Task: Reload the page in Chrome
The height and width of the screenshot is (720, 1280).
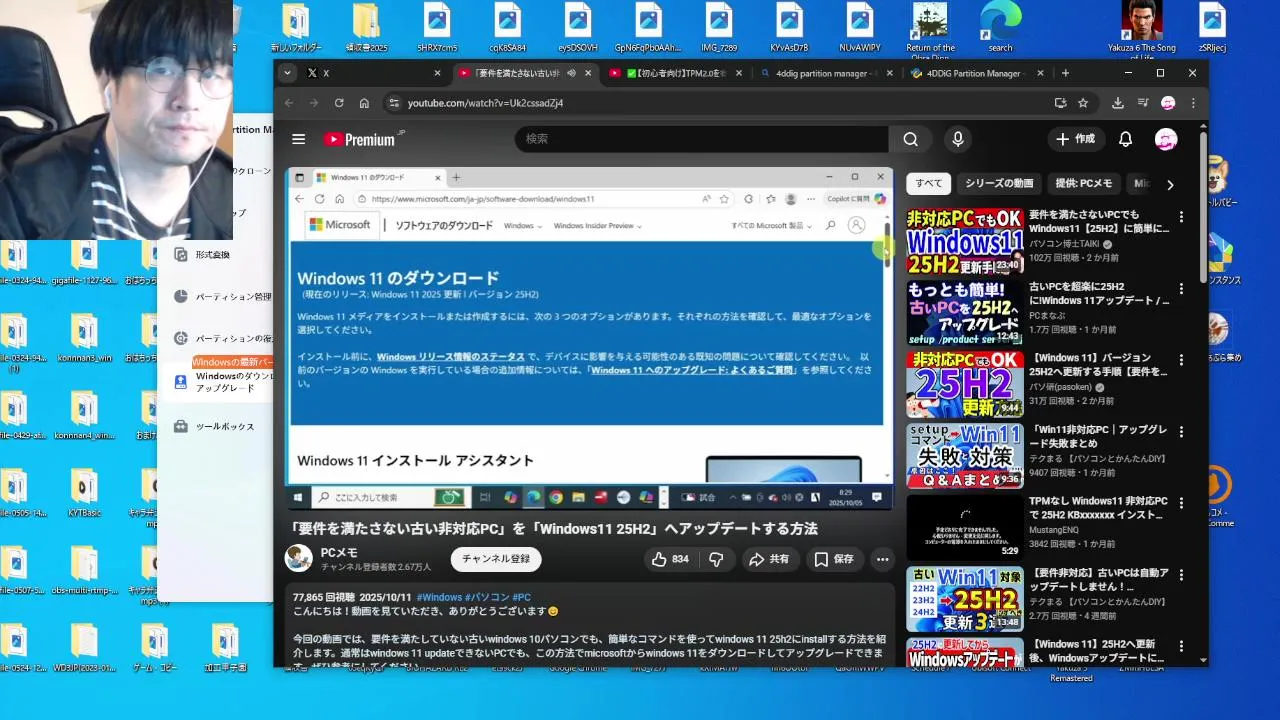Action: point(339,103)
